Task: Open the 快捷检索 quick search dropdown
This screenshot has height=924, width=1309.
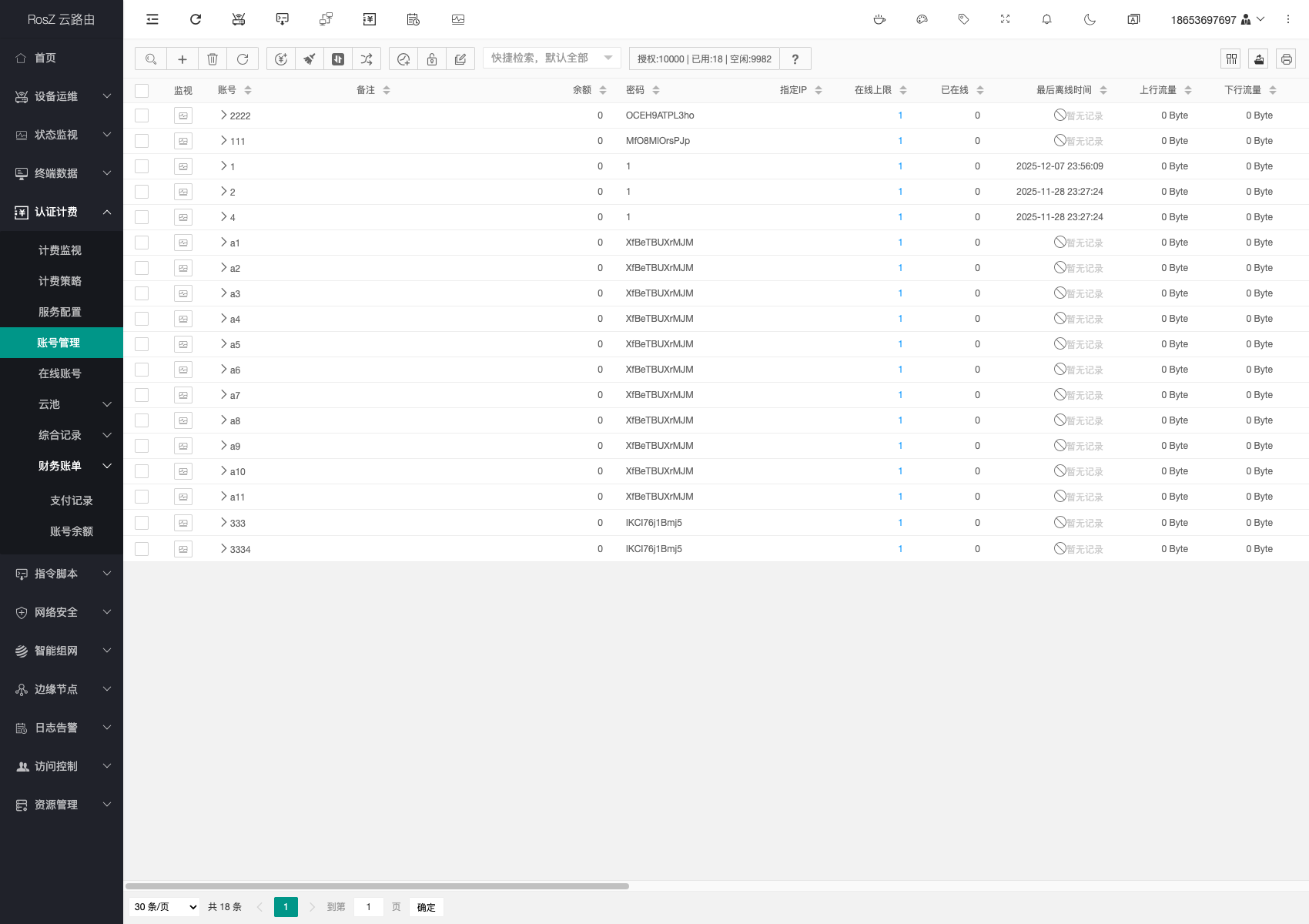Action: 551,59
